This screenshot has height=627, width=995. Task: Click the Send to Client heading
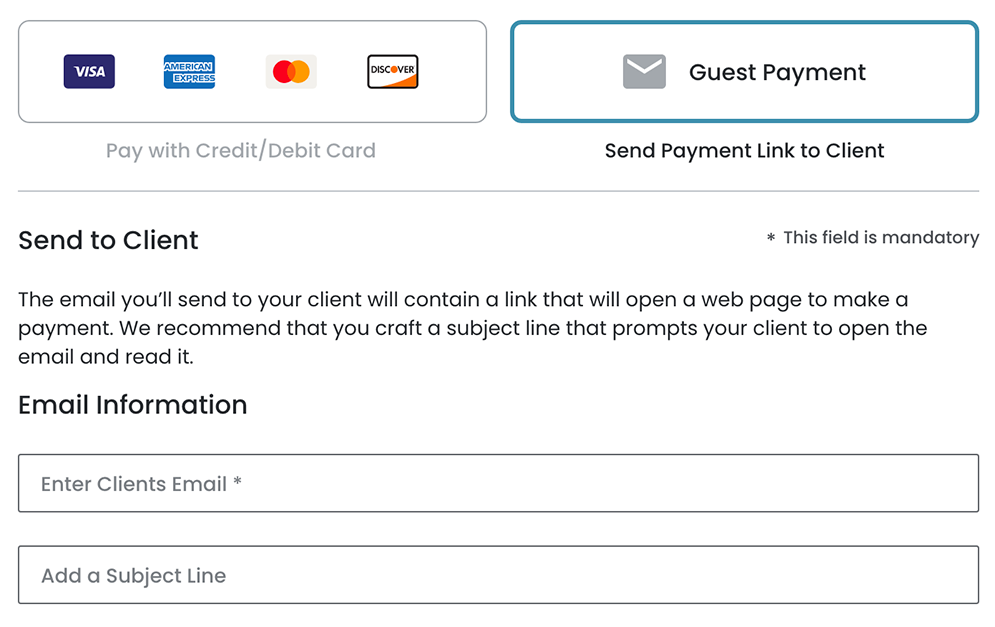point(108,240)
